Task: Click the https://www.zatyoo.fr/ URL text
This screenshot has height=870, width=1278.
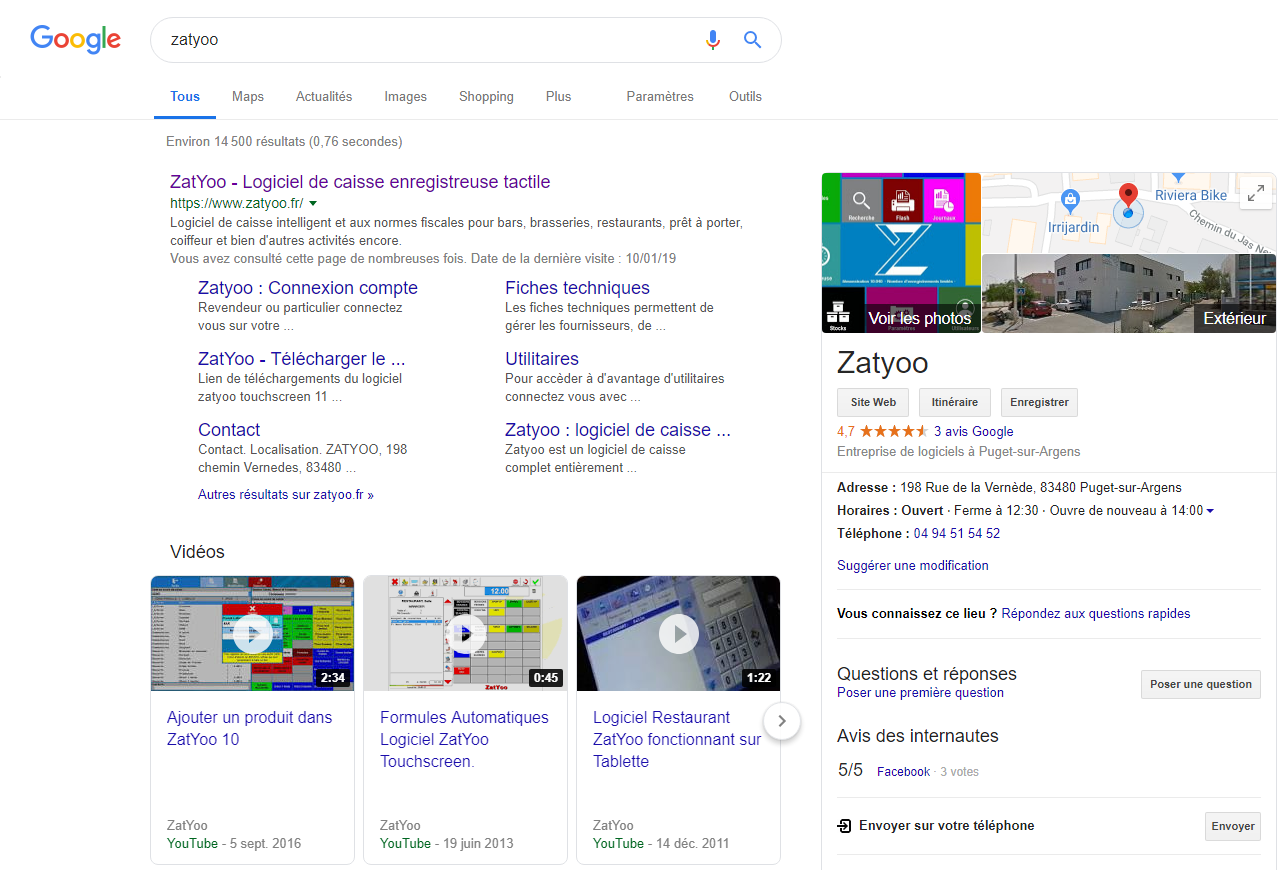Action: (x=236, y=203)
